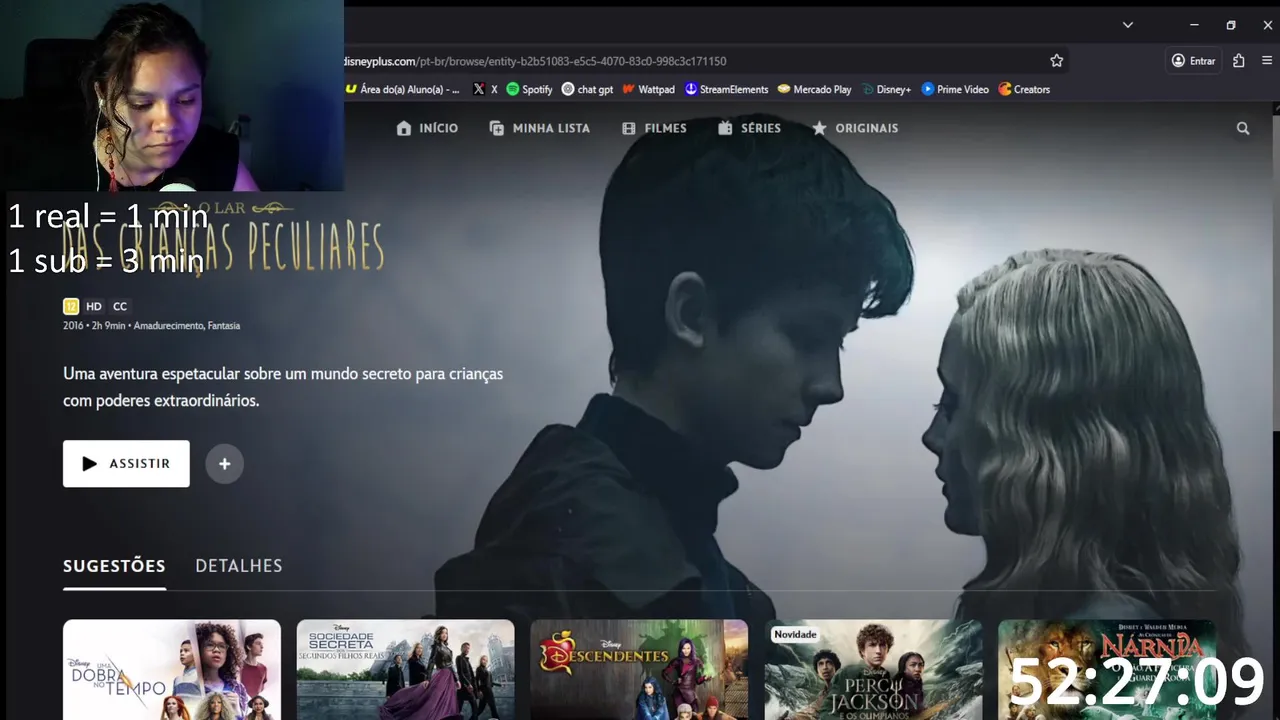Open the Nárnia movie thumbnail
Screen dimensions: 1280x720
[1107, 670]
